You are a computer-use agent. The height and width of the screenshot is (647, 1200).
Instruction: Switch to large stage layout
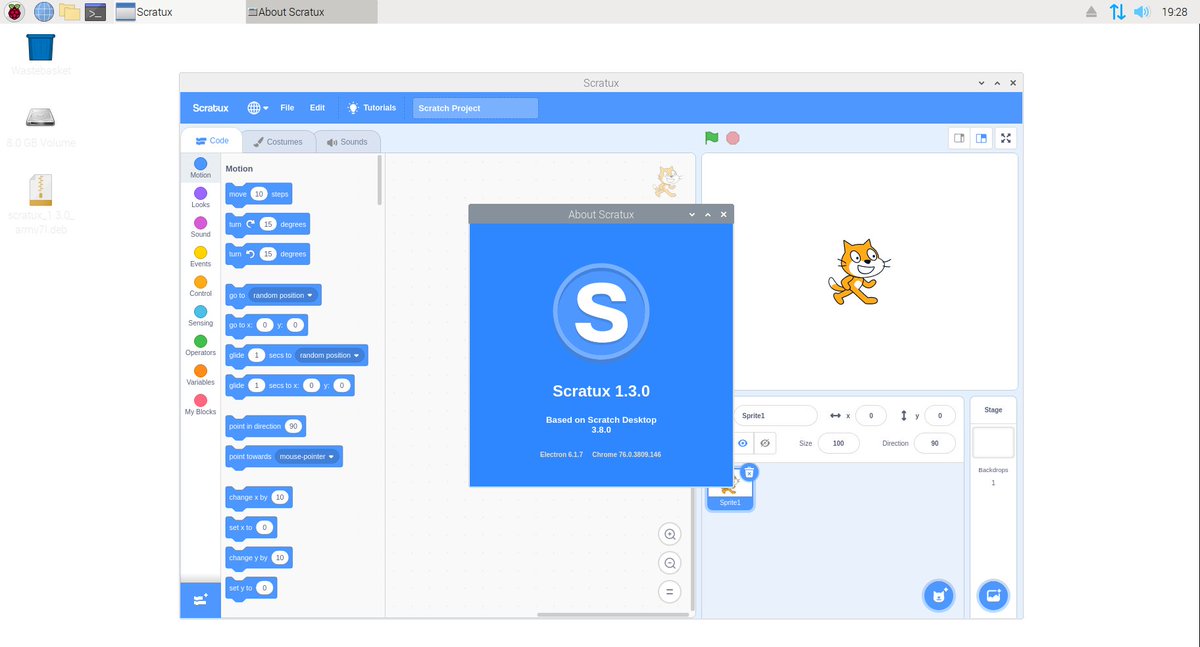click(982, 139)
